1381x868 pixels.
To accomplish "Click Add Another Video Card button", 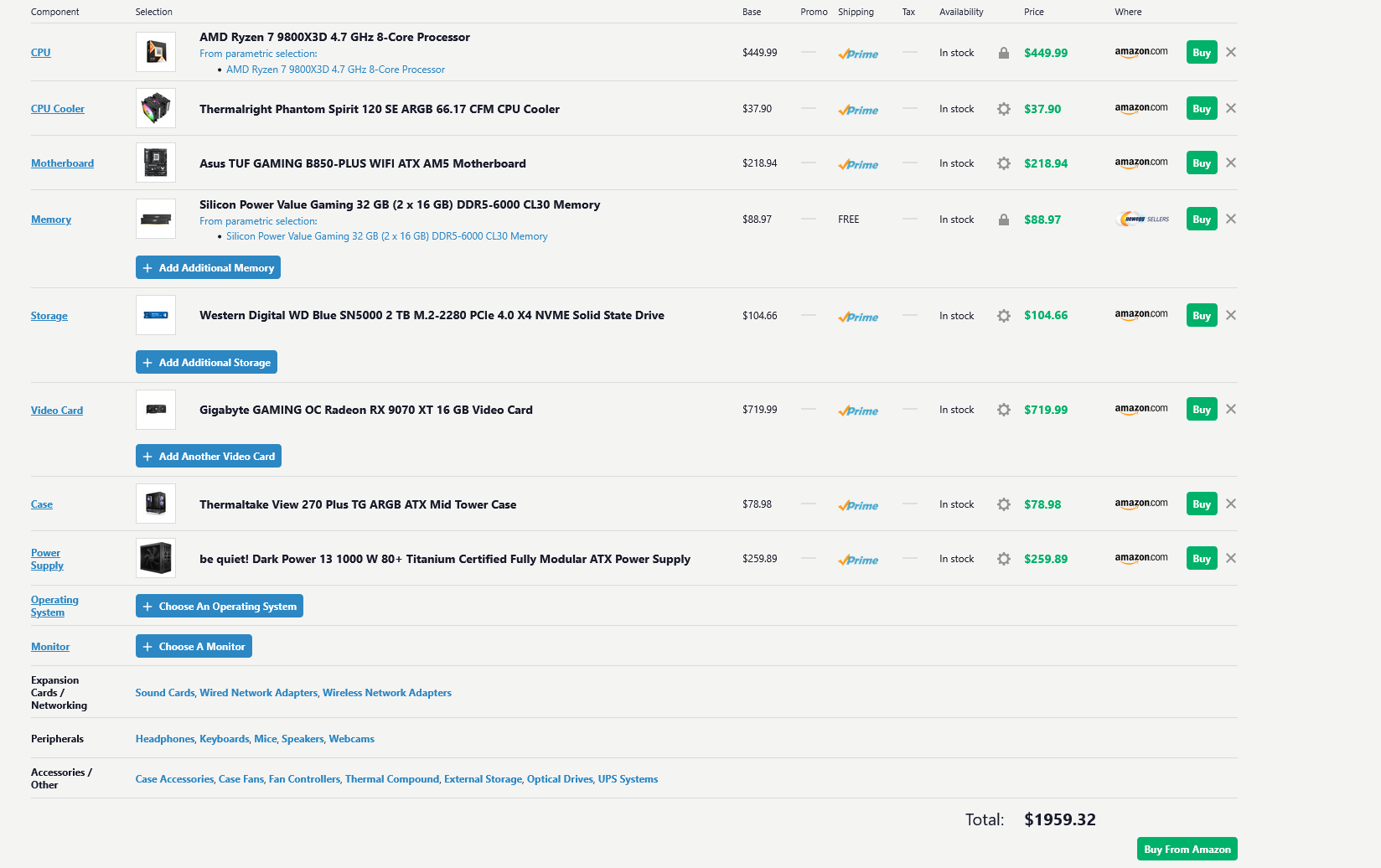I will point(209,456).
